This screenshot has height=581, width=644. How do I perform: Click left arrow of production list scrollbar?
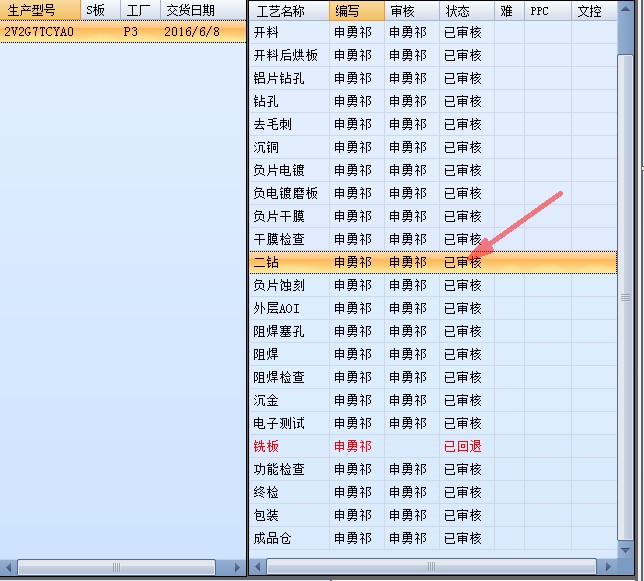click(8, 567)
